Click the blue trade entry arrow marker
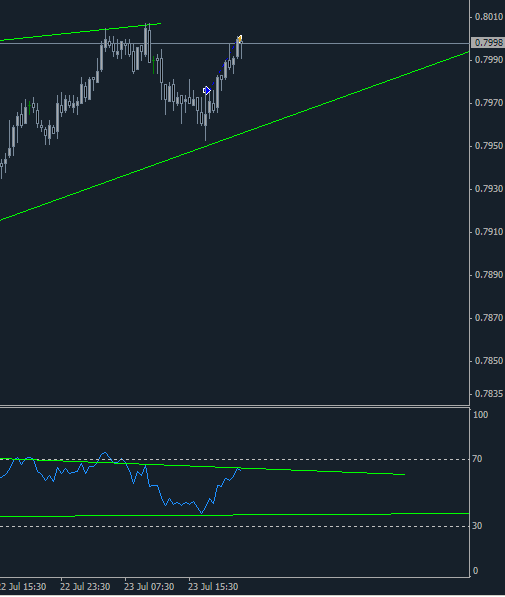 click(x=207, y=91)
